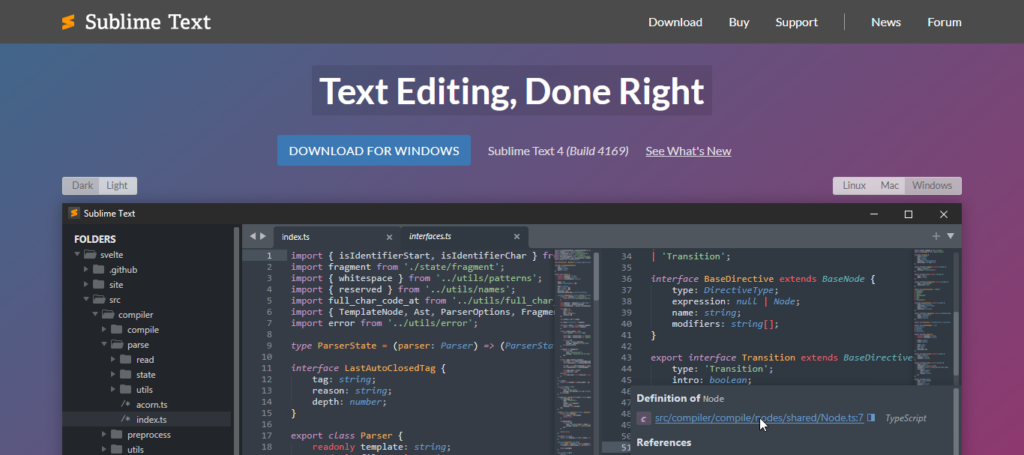Open the tab list dropdown arrow

tap(950, 237)
